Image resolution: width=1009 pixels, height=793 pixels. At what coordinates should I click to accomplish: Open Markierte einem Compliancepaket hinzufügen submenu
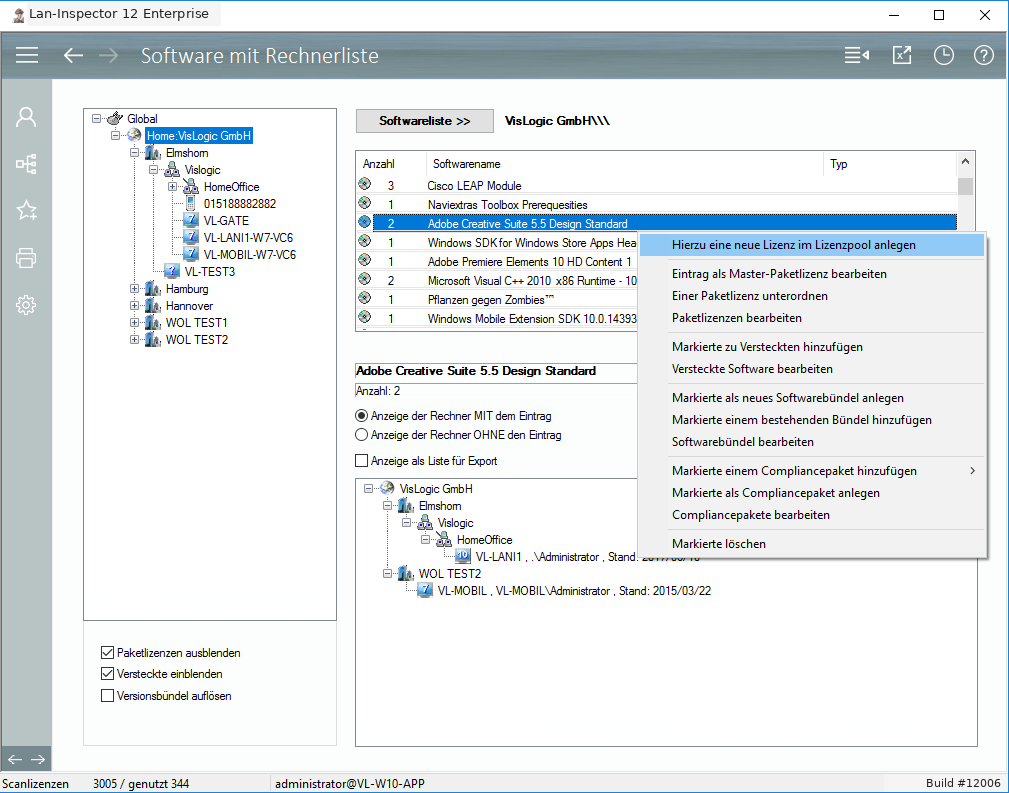point(812,471)
